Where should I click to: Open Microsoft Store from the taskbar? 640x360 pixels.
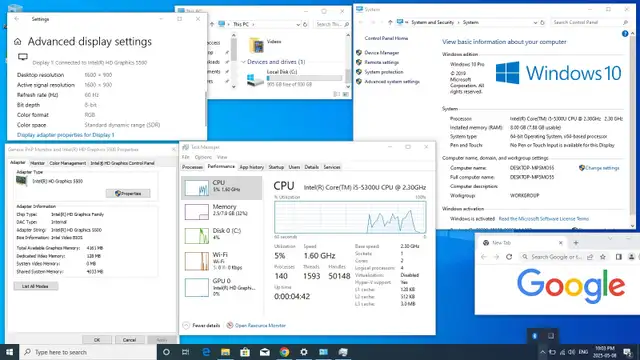[245, 352]
